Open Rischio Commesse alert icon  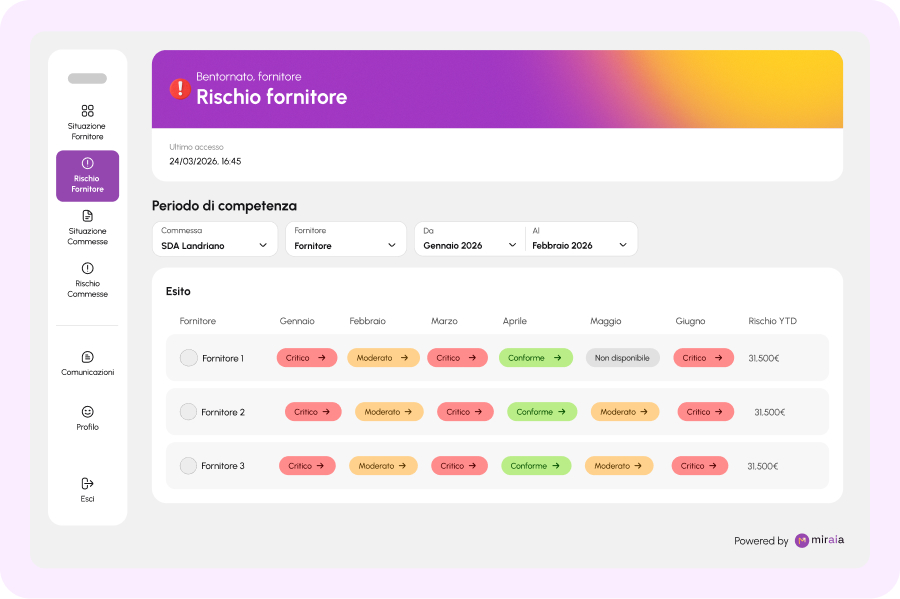click(87, 268)
